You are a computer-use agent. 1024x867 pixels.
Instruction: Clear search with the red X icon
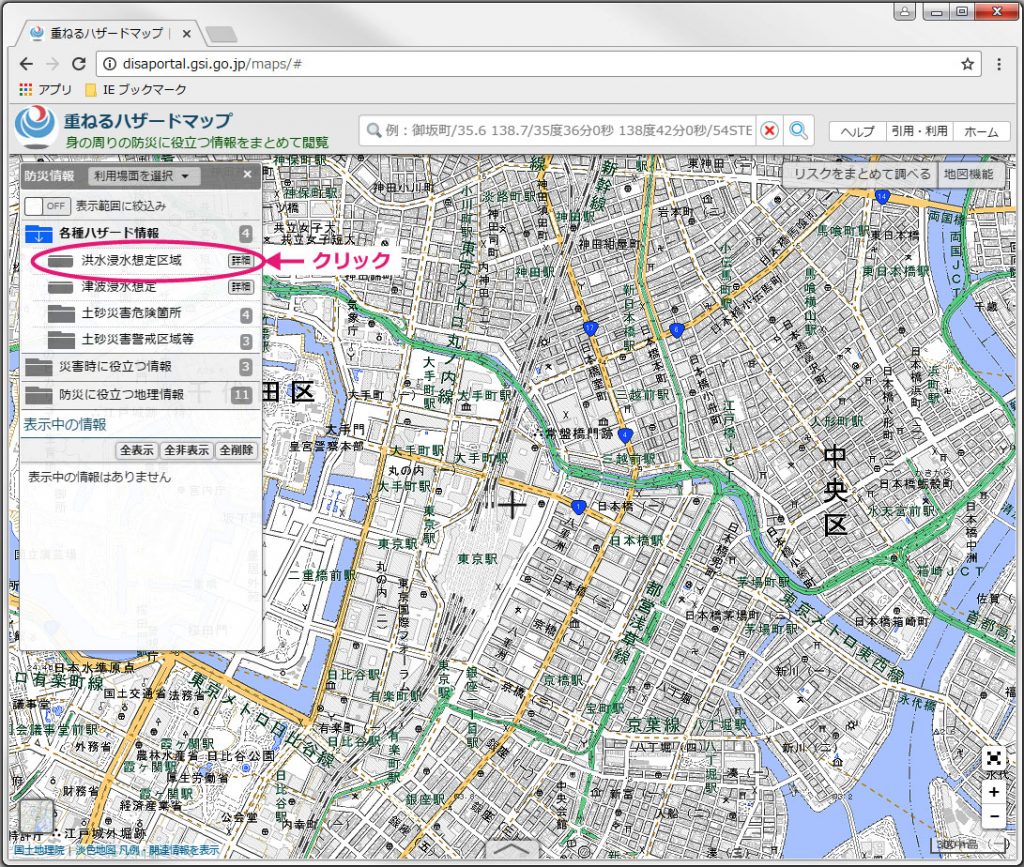tap(769, 131)
